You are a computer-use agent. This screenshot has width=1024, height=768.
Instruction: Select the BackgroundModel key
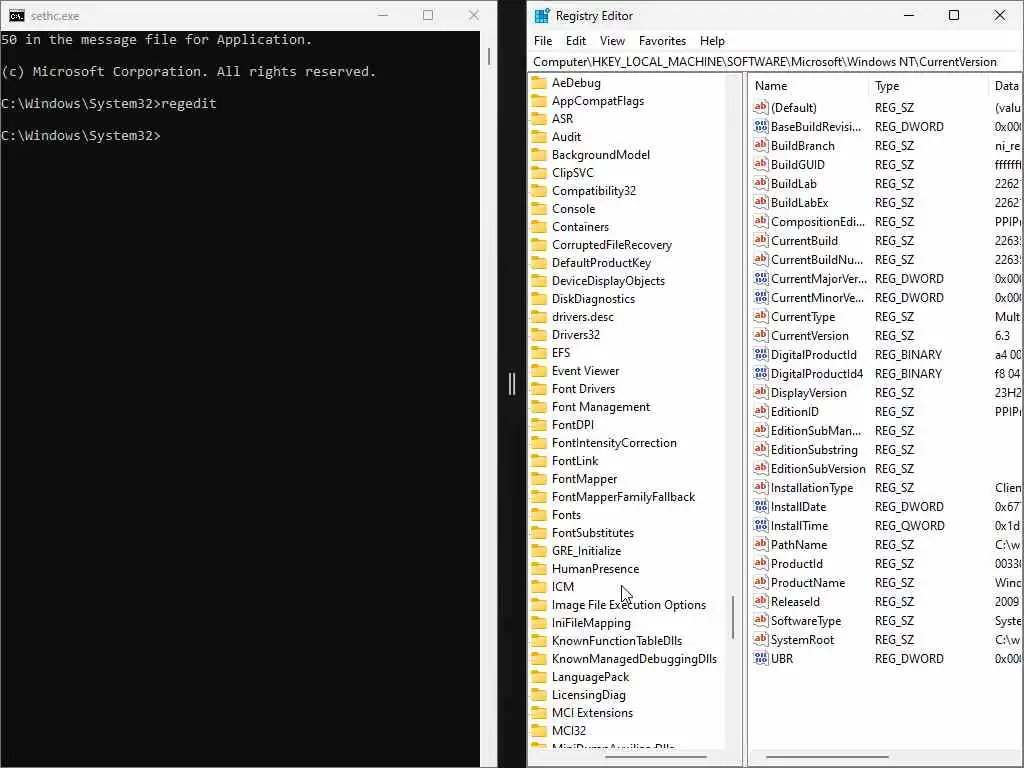(x=601, y=155)
